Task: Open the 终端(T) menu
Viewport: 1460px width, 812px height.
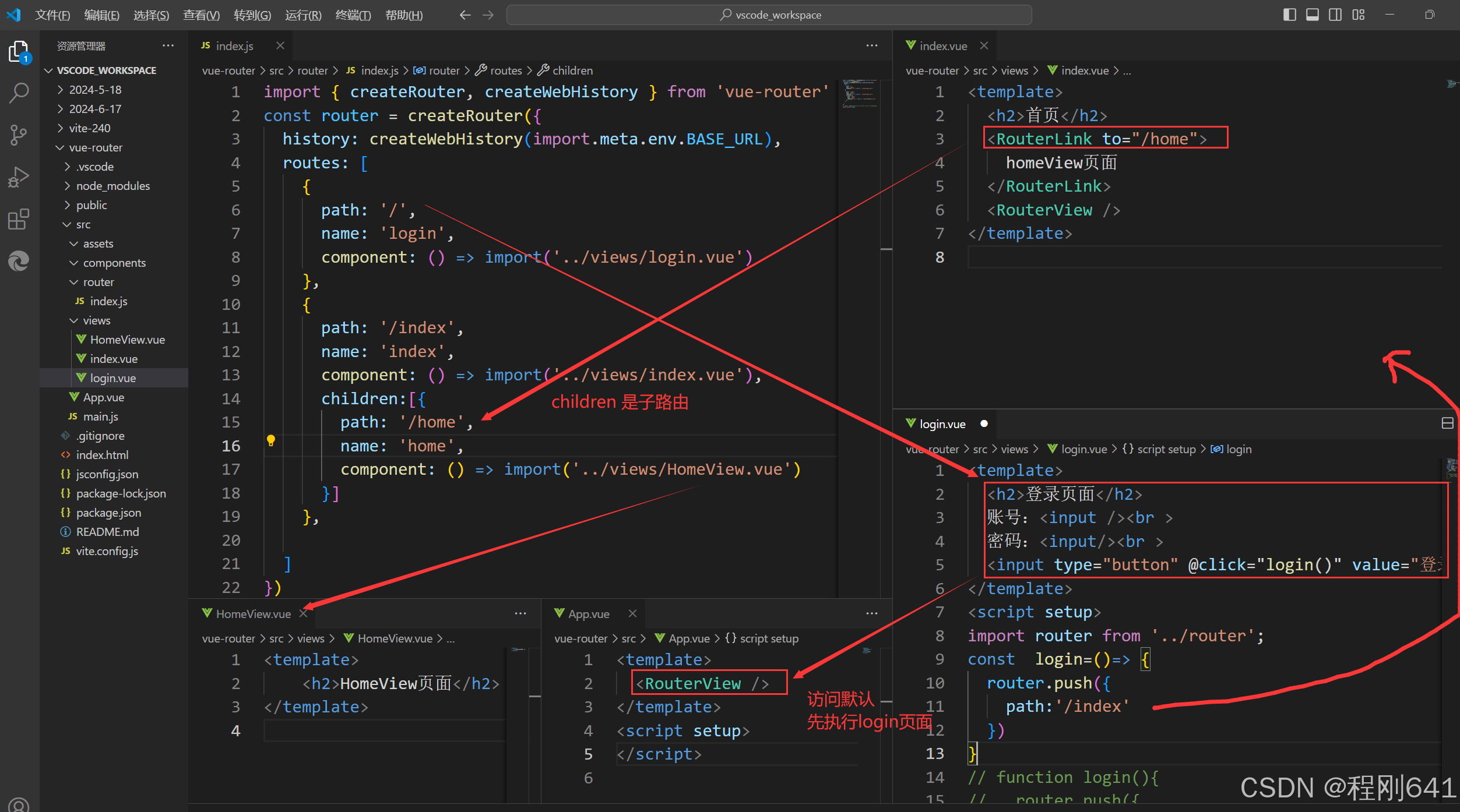Action: click(x=353, y=15)
